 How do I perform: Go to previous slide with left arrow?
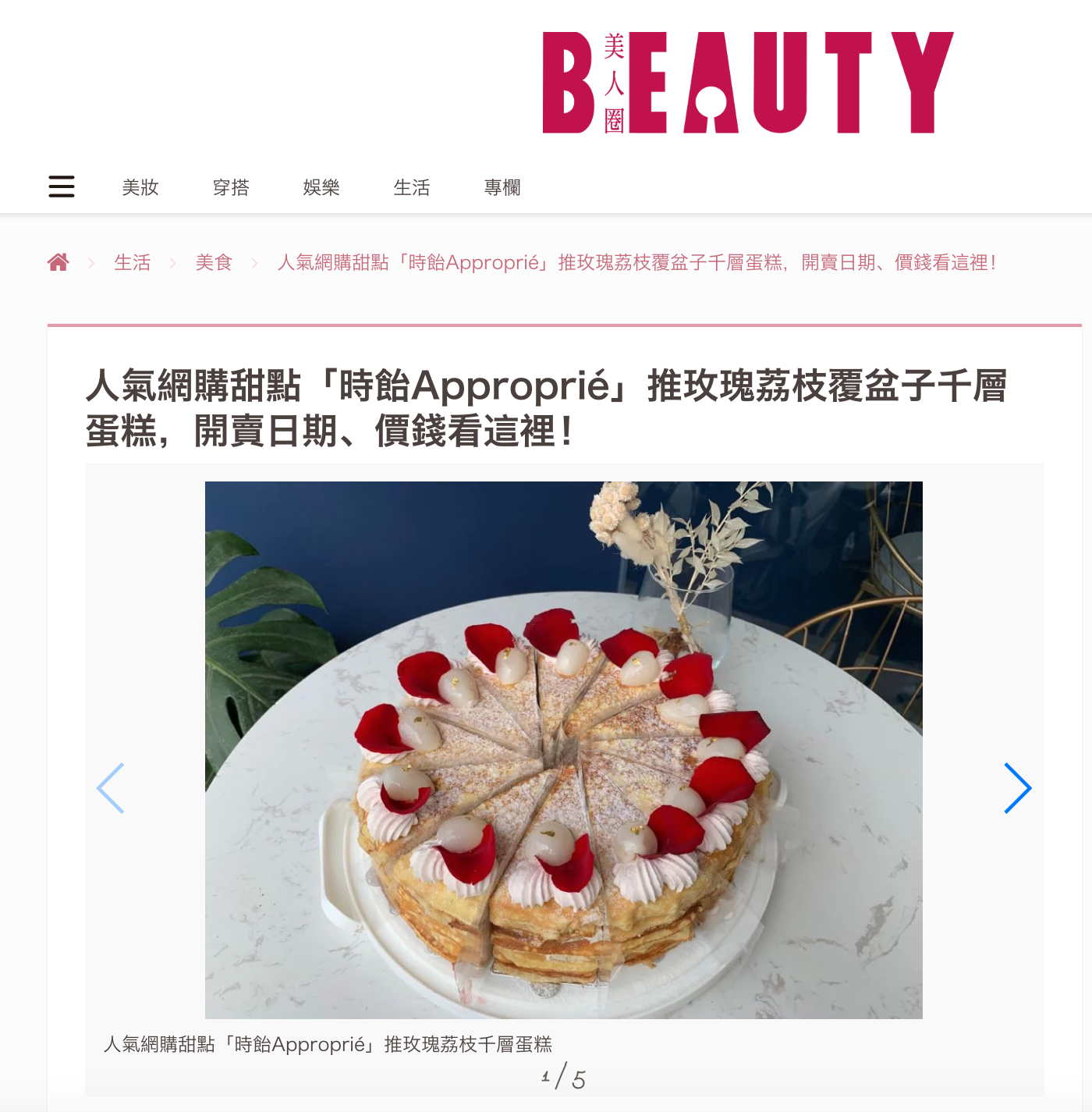tap(111, 788)
